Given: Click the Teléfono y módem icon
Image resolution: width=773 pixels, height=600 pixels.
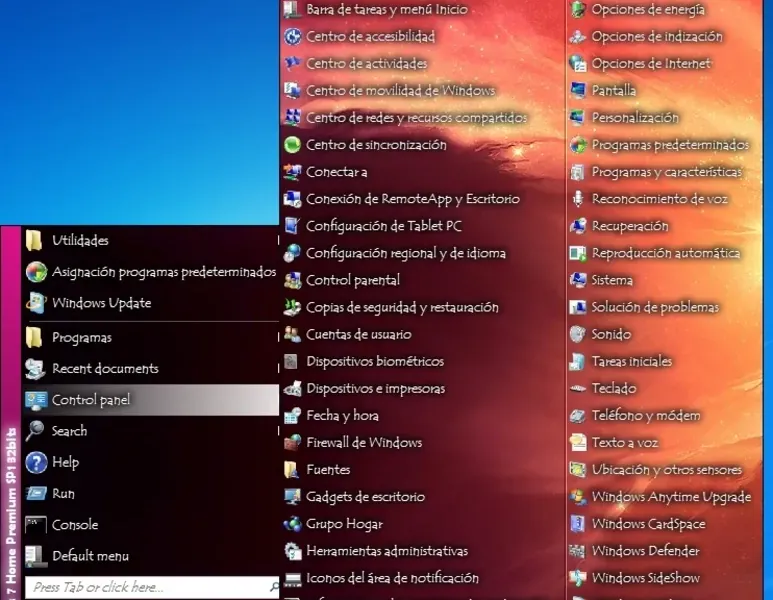Looking at the screenshot, I should point(578,416).
